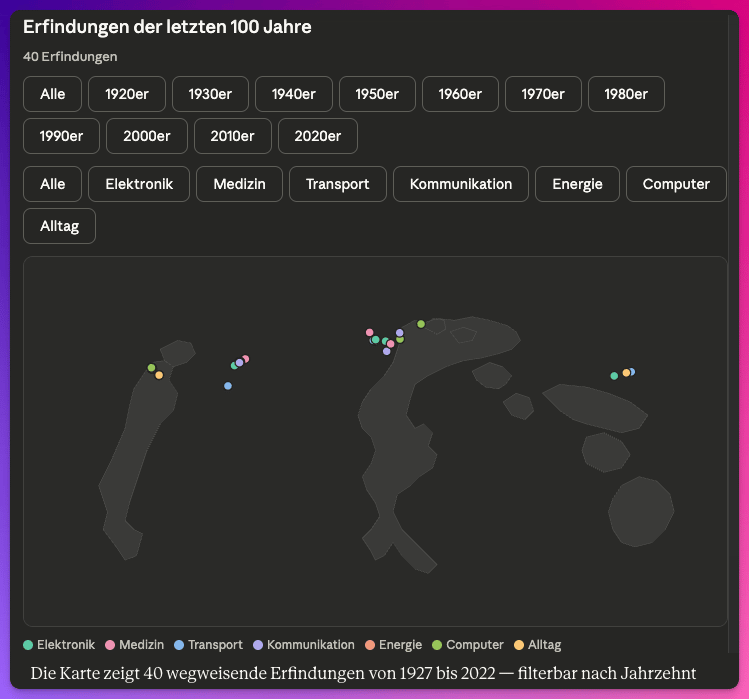This screenshot has width=749, height=699.
Task: Click the purple Kommunikation dot in the US east coast cluster
Action: click(239, 363)
